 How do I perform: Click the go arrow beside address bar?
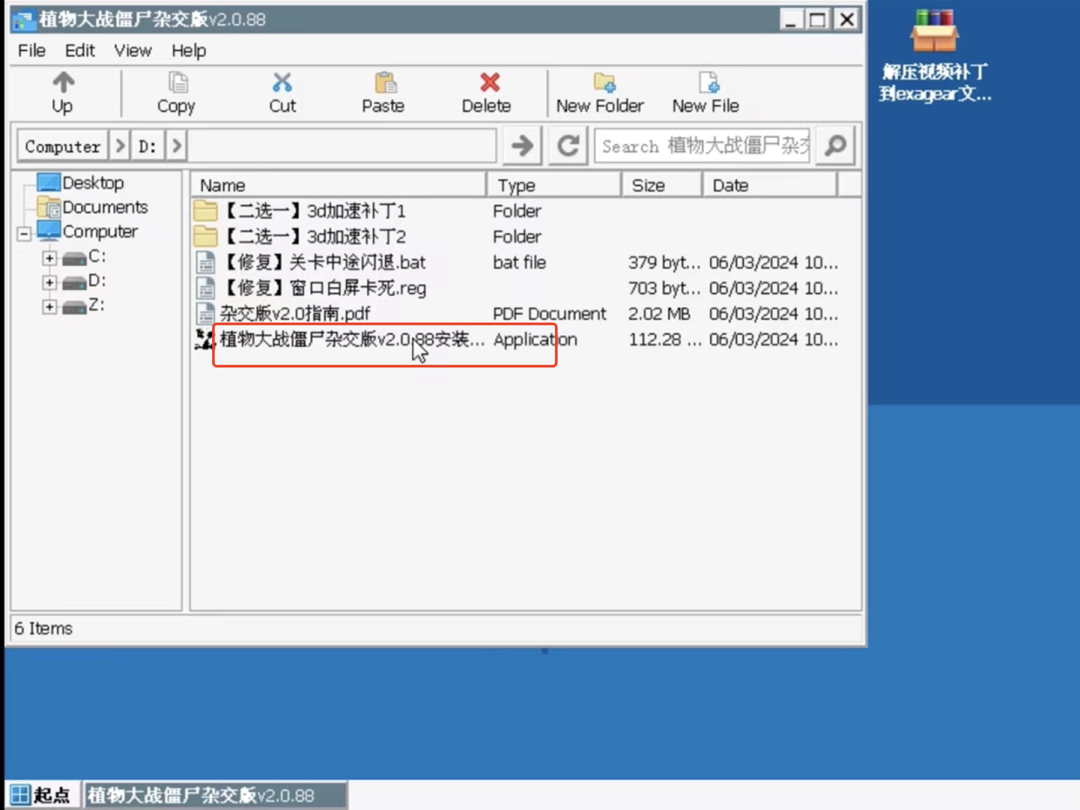522,146
